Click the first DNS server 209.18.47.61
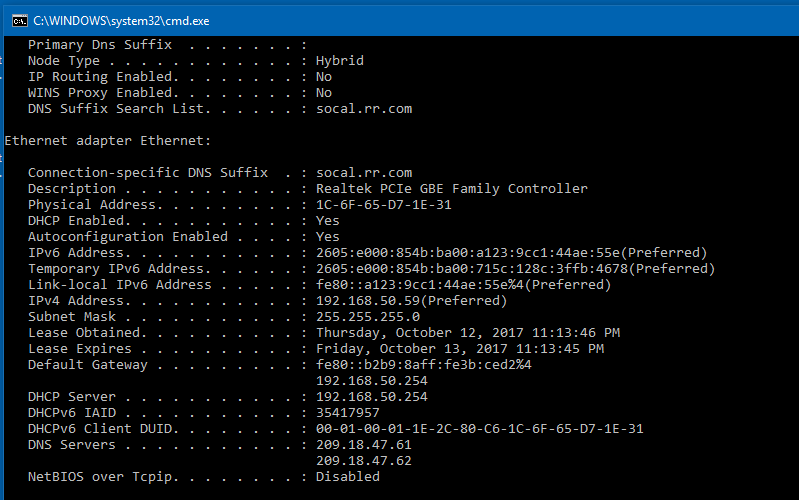The image size is (799, 500). click(x=363, y=445)
